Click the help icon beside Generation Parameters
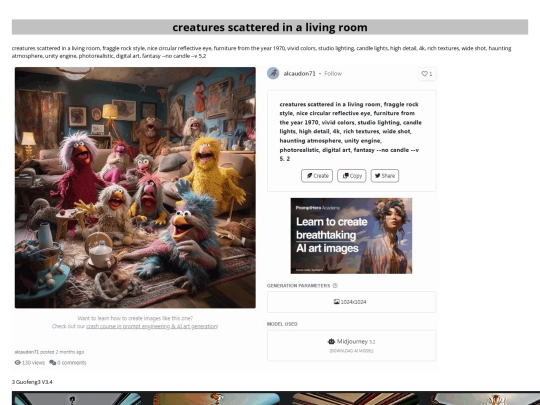540x405 pixels. click(335, 285)
